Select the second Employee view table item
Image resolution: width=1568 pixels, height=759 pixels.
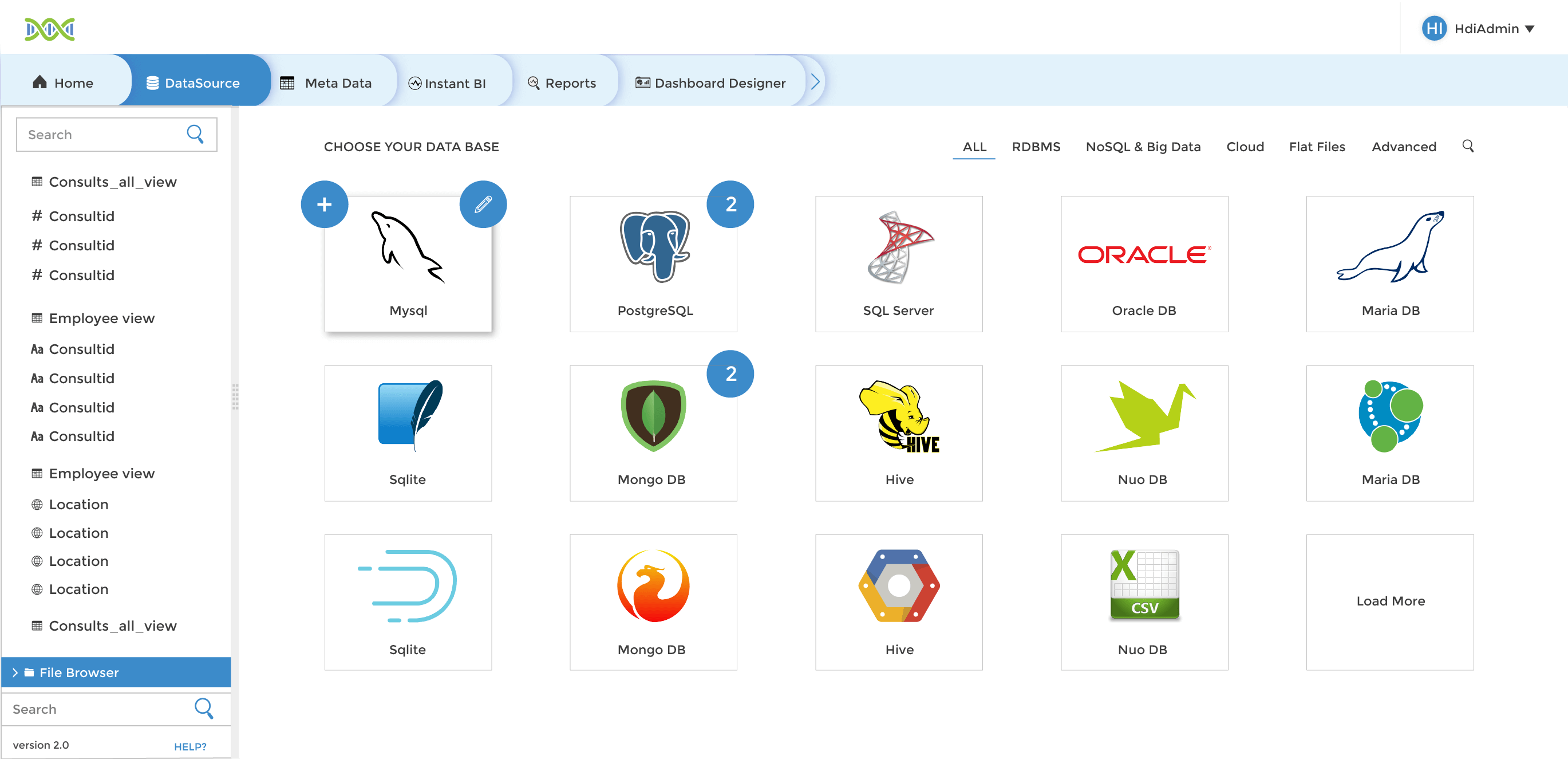coord(93,473)
